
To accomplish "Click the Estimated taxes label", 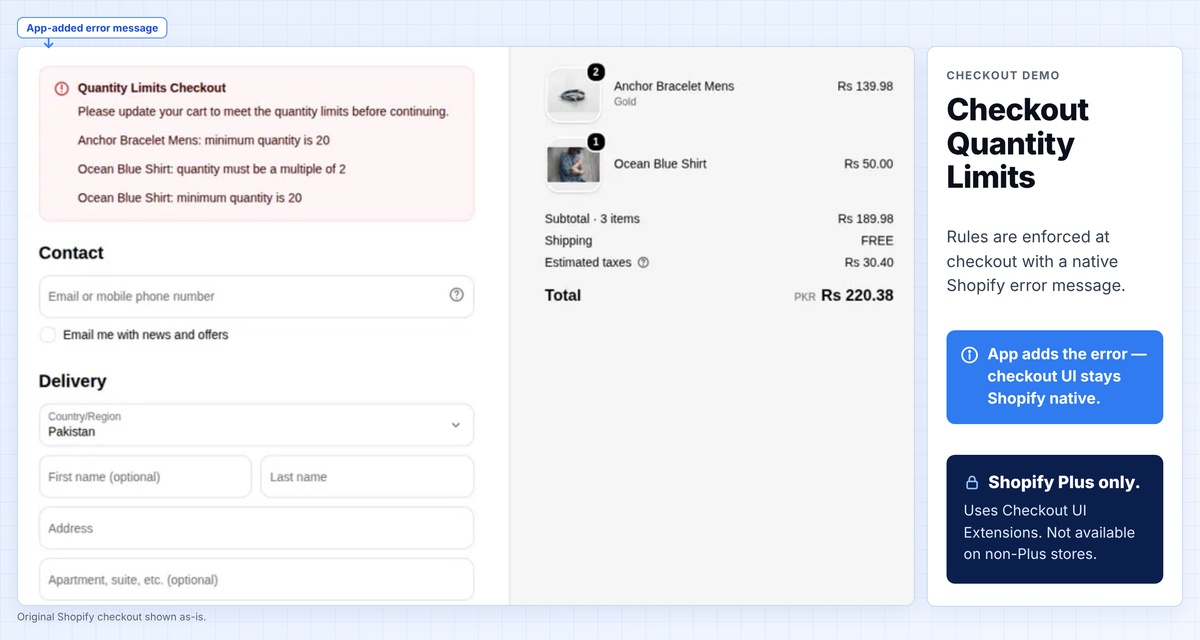I will point(588,262).
